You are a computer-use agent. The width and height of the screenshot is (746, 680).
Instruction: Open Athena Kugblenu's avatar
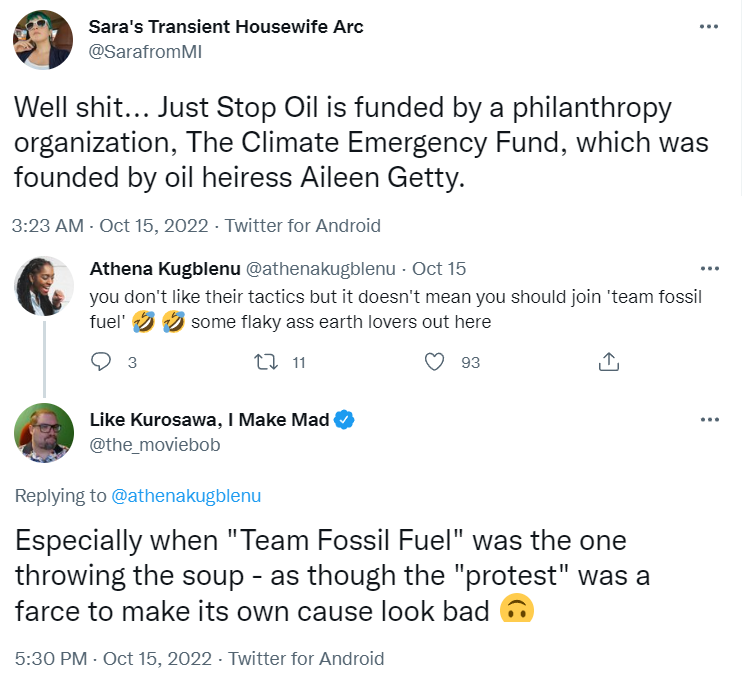coord(44,286)
